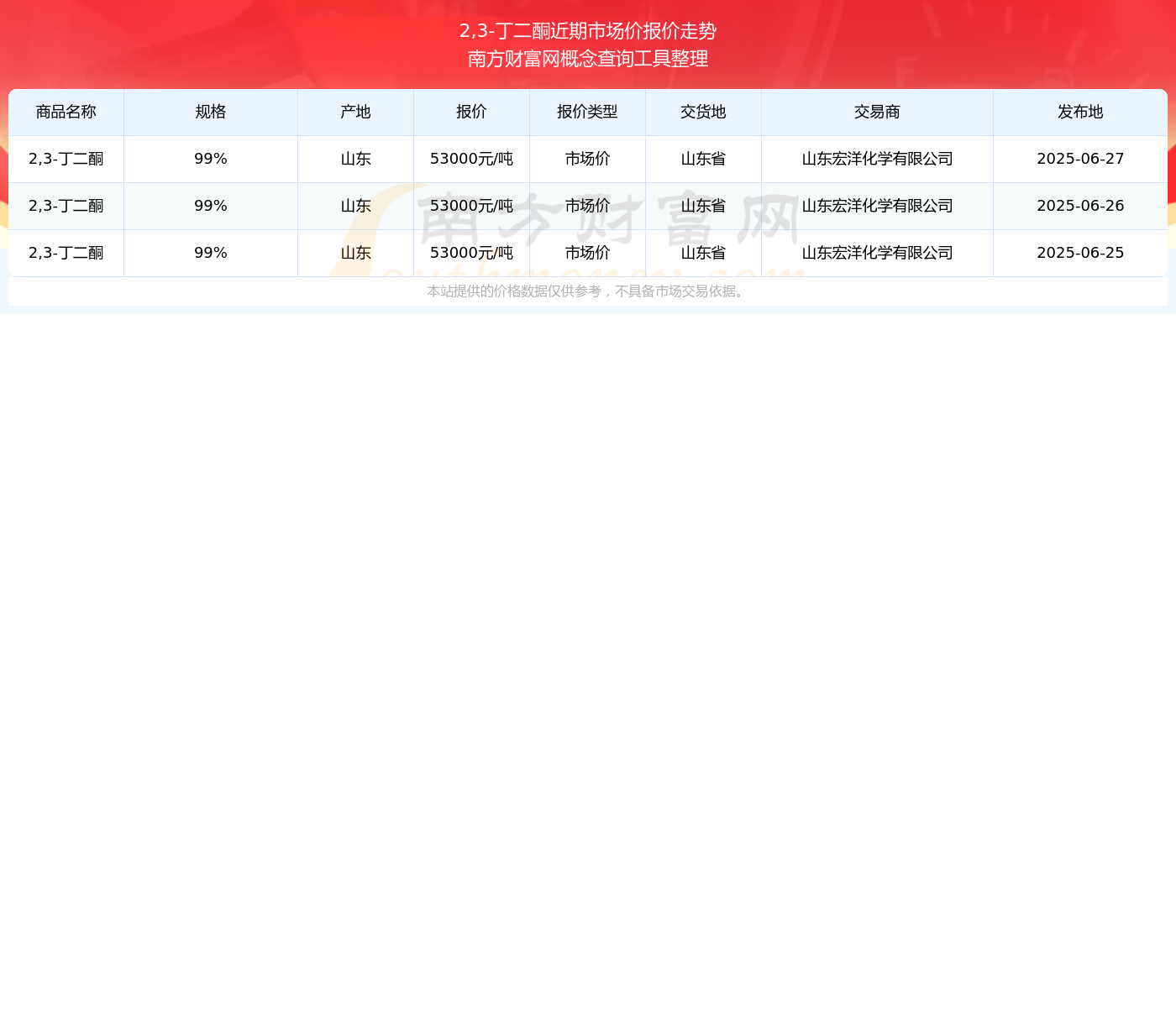Click 2,3-丁二酮 name in the 2025-06-26 row
The image size is (1176, 1012).
tap(66, 206)
